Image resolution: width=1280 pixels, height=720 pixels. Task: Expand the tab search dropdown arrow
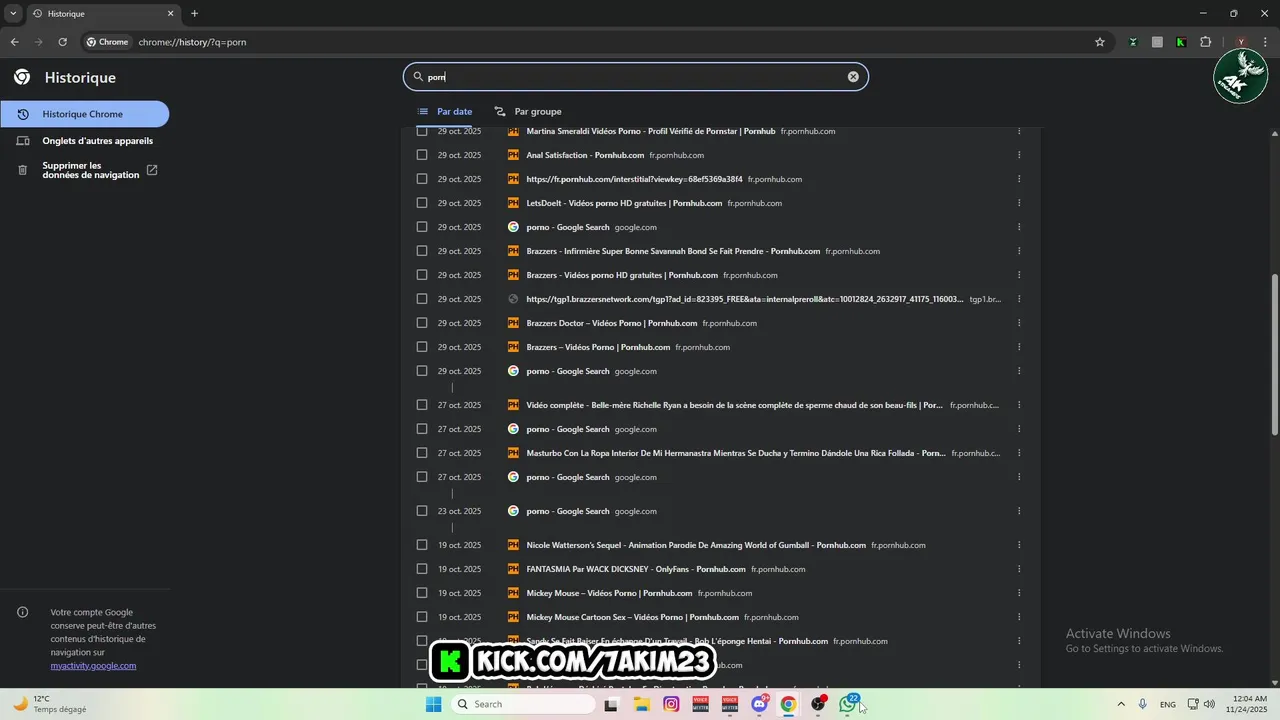tap(13, 13)
